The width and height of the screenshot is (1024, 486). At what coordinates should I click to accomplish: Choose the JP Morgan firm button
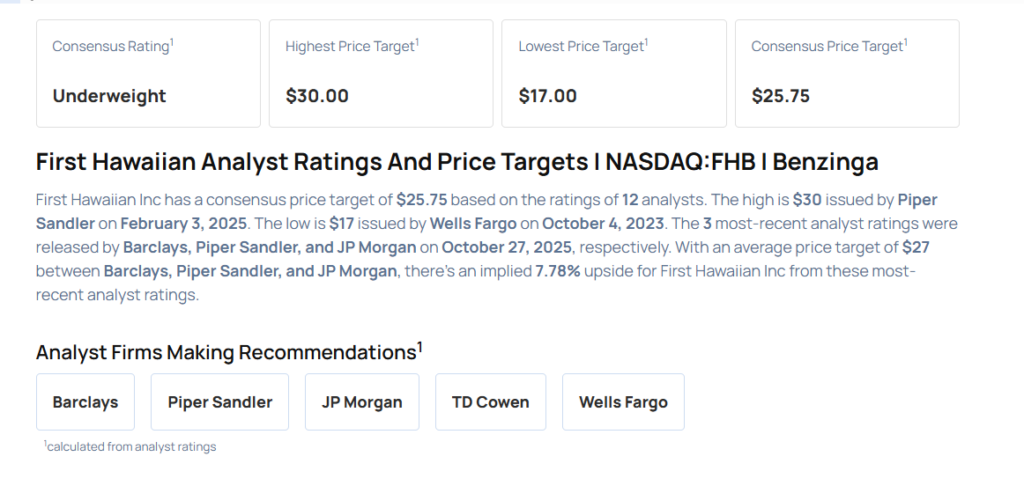[x=362, y=402]
